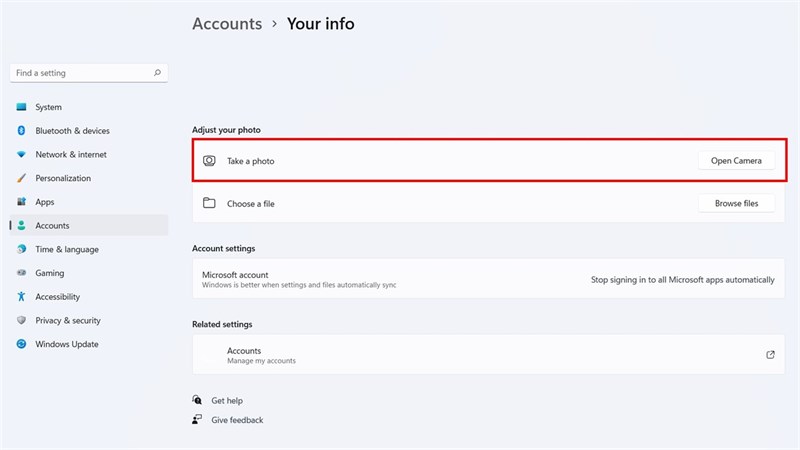Click the Privacy shield icon
Screen dimensions: 800x450
(21, 320)
